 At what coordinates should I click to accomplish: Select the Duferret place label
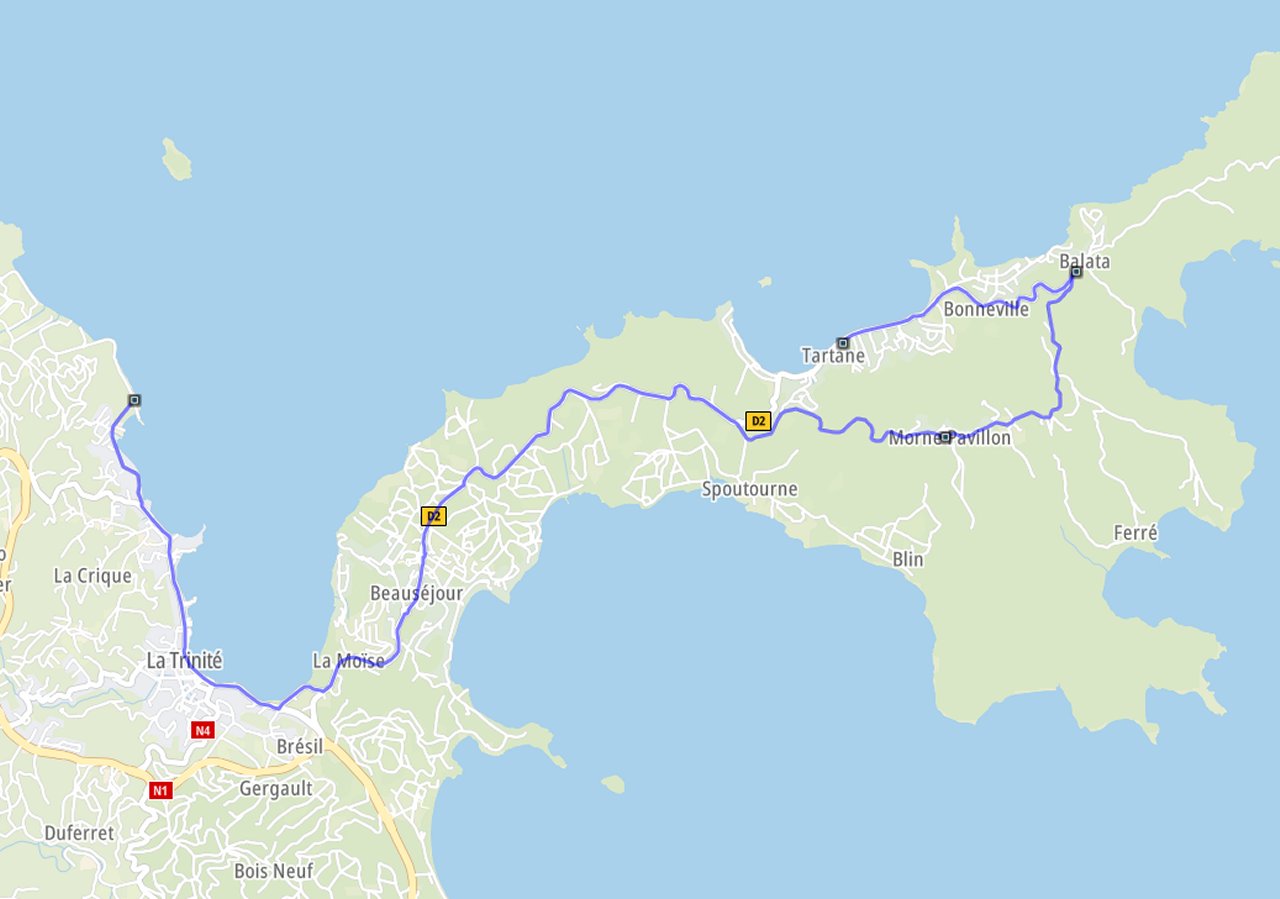[79, 833]
